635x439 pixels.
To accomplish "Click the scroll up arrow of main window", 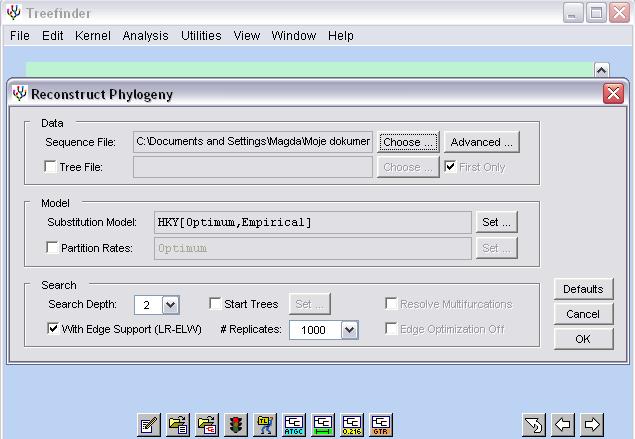I will [602, 70].
